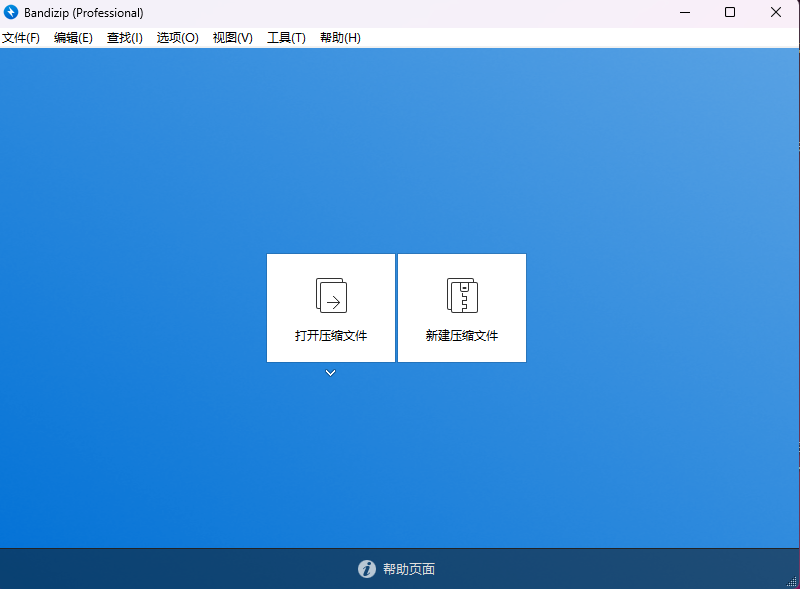Click the info icon on the status bar
Viewport: 800px width, 589px height.
point(367,568)
